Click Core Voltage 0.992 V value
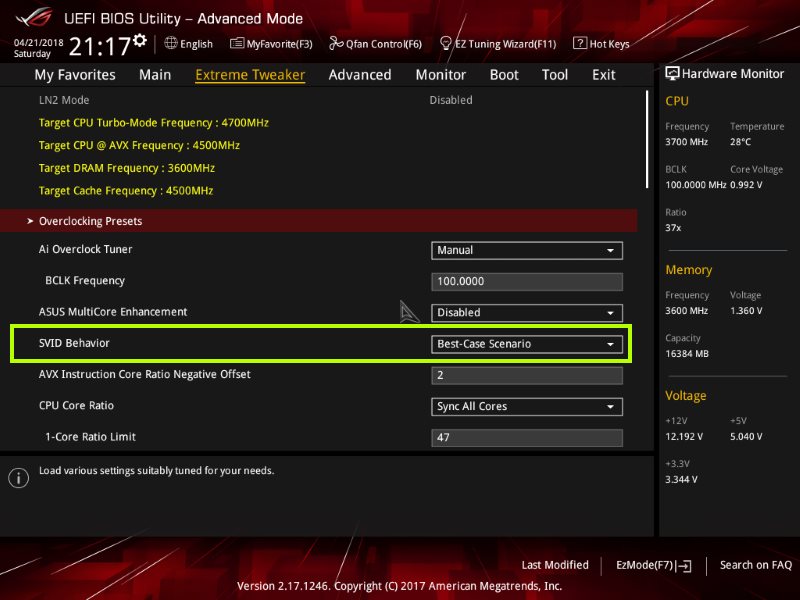The image size is (800, 600). coord(746,185)
